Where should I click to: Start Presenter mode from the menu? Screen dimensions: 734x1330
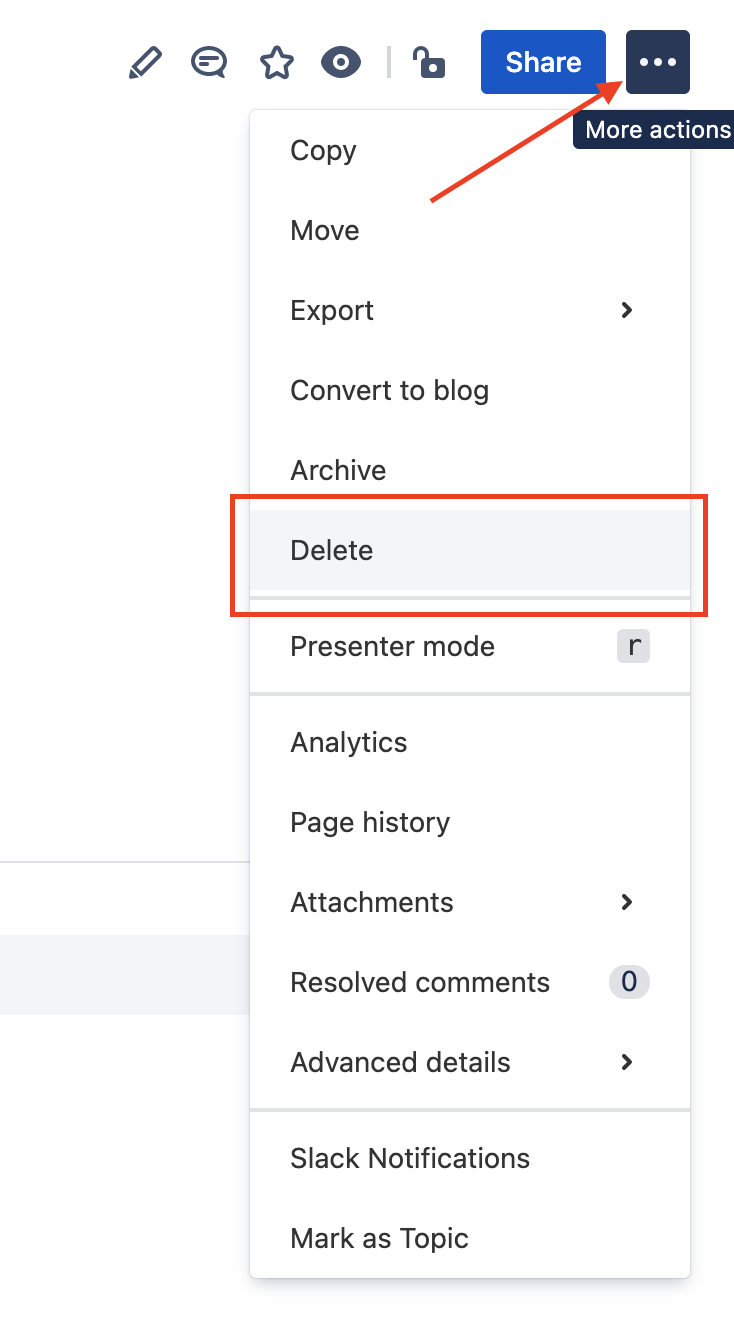click(470, 646)
